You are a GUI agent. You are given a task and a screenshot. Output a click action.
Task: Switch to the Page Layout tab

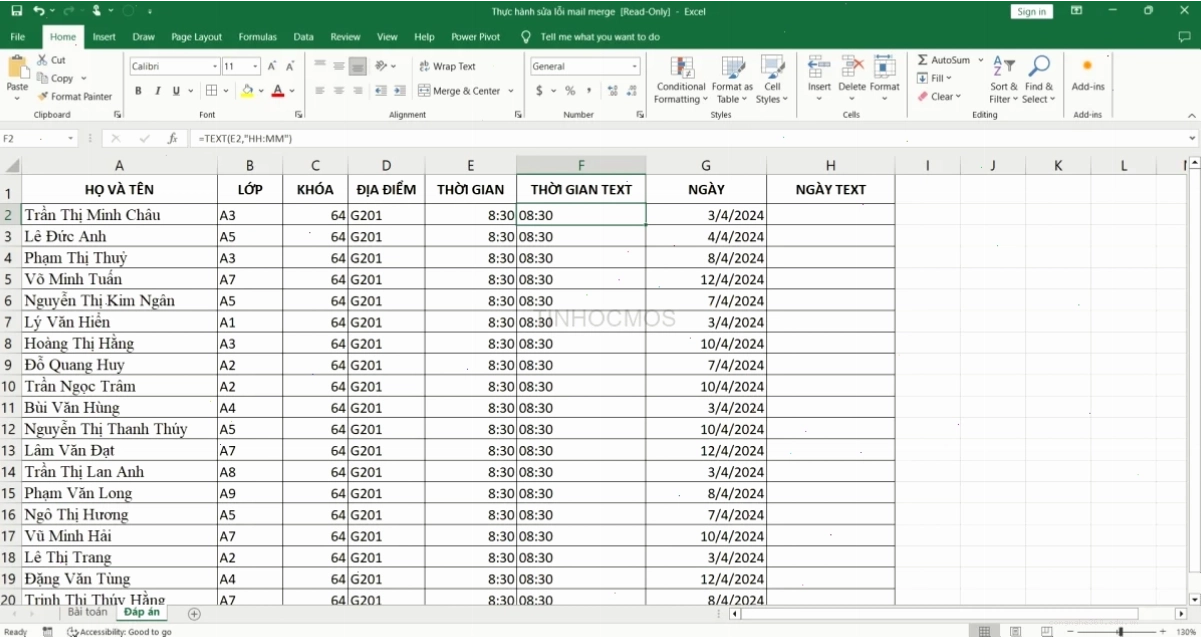[x=197, y=37]
